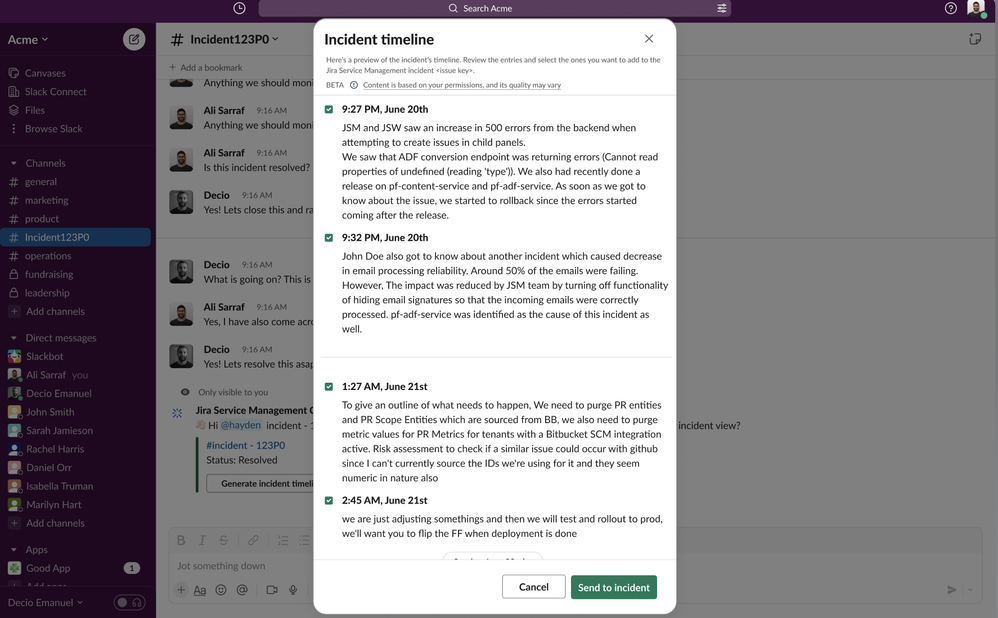Open Slackbot direct message
The width and height of the screenshot is (998, 618).
45,356
